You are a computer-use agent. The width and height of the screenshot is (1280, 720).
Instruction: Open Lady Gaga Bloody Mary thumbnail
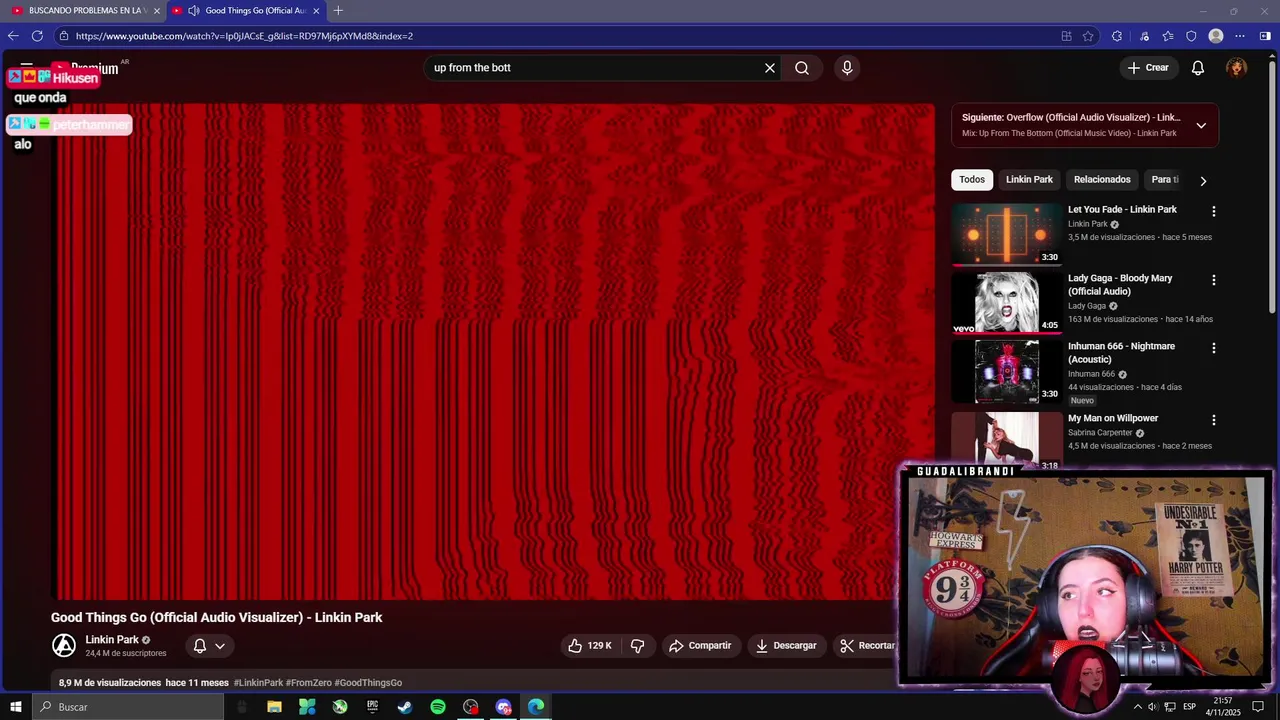tap(1006, 302)
